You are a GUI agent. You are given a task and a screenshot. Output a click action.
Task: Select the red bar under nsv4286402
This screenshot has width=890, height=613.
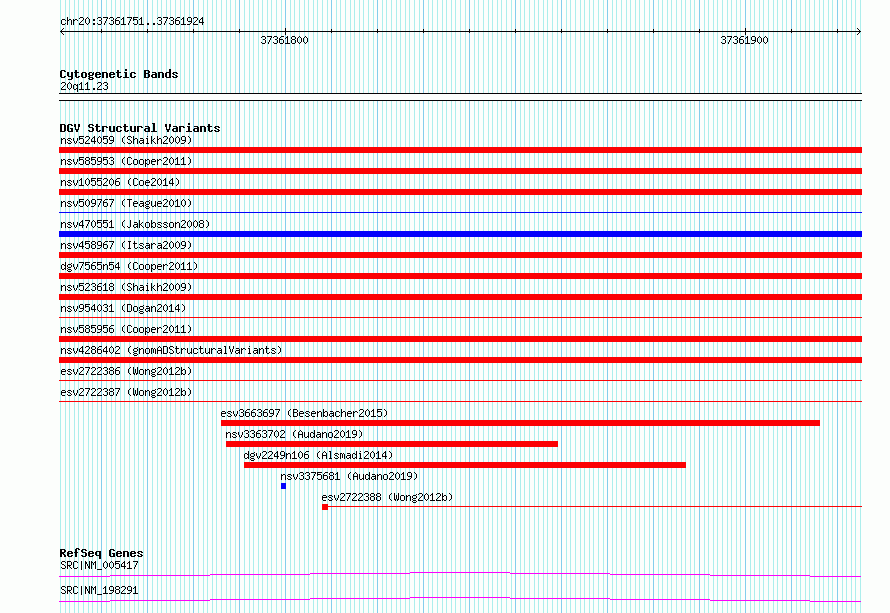(460, 360)
